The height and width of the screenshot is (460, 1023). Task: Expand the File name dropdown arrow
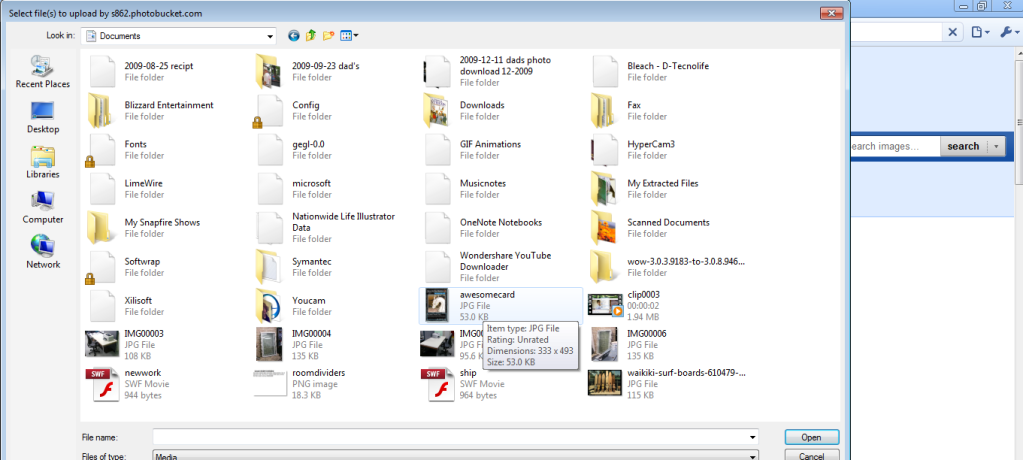752,437
